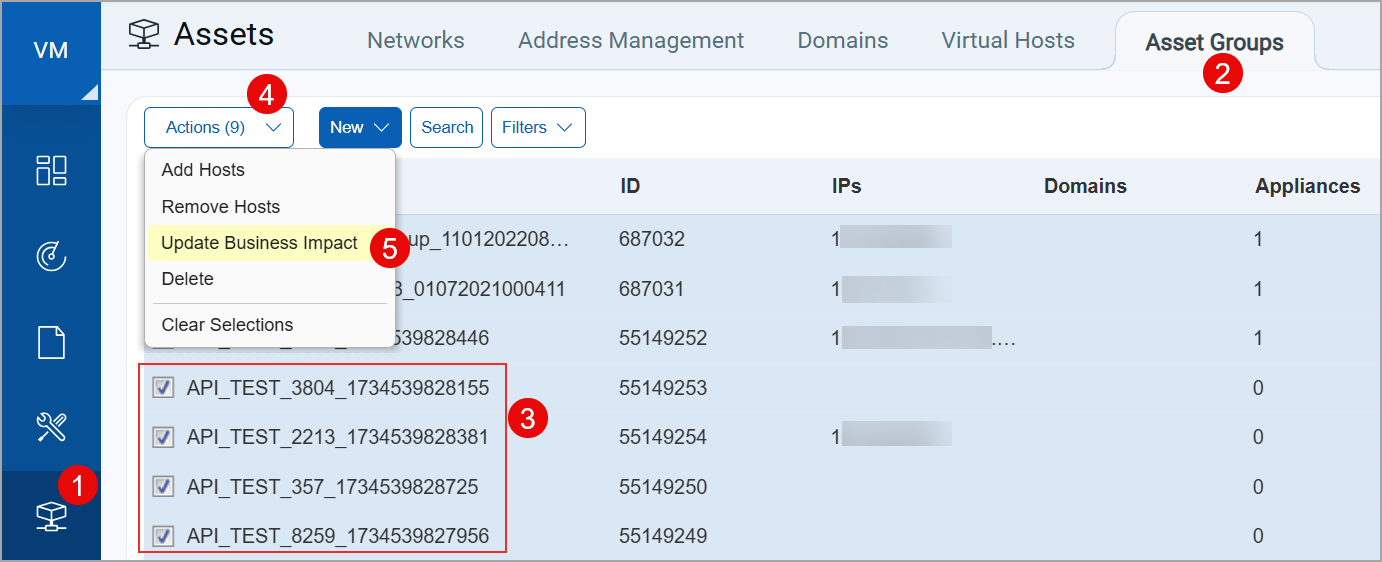Choose Add Hosts from Actions menu
The image size is (1382, 562).
[203, 170]
